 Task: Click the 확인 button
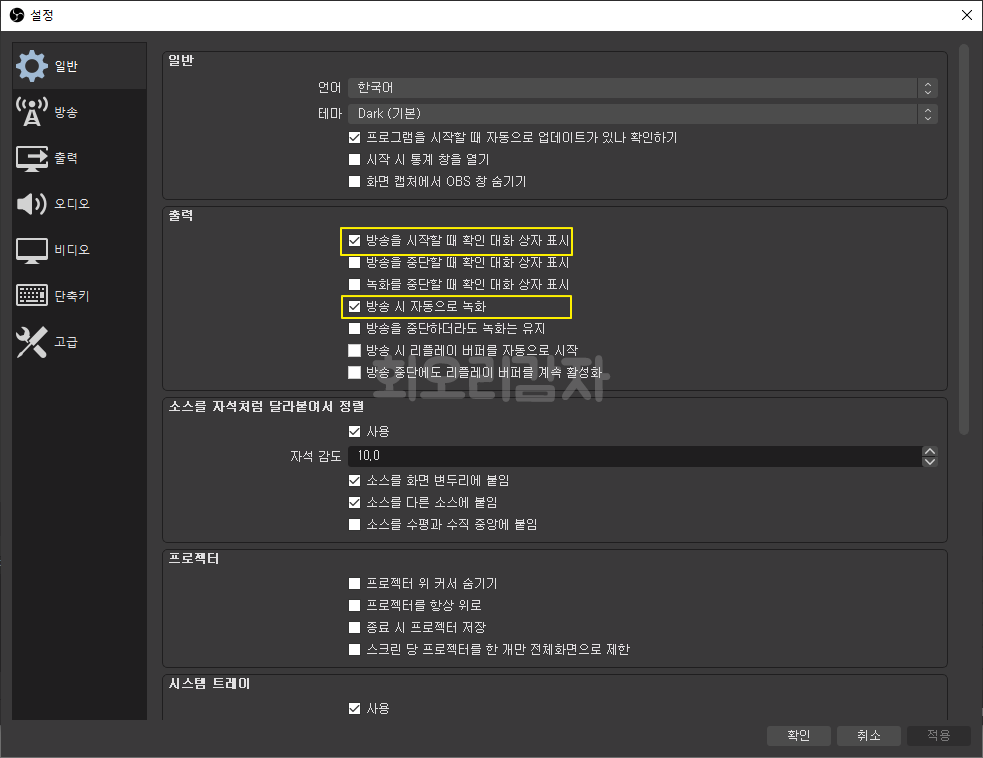pyautogui.click(x=799, y=735)
